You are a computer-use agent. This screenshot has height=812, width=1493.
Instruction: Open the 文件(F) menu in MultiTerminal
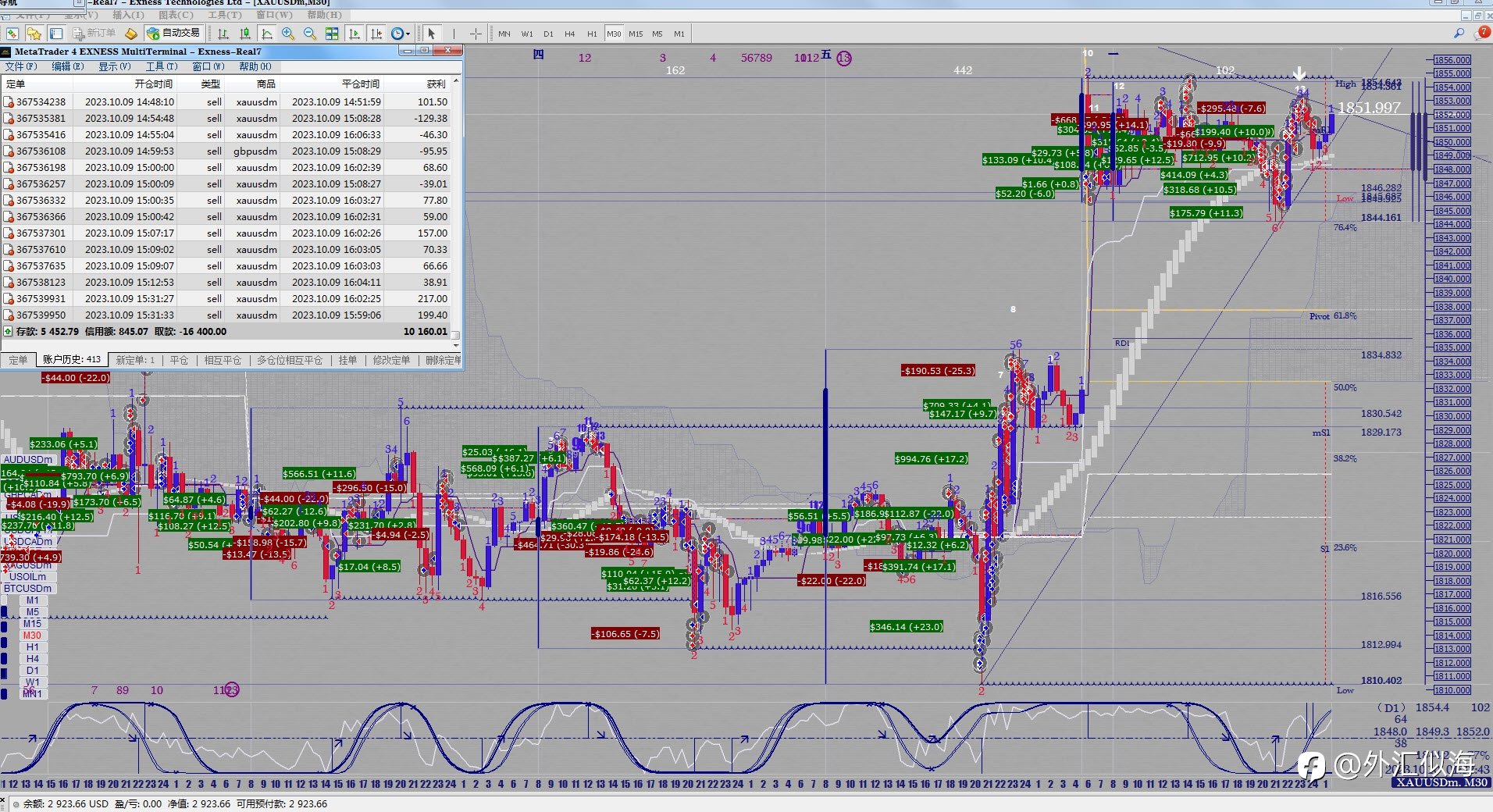tap(21, 66)
